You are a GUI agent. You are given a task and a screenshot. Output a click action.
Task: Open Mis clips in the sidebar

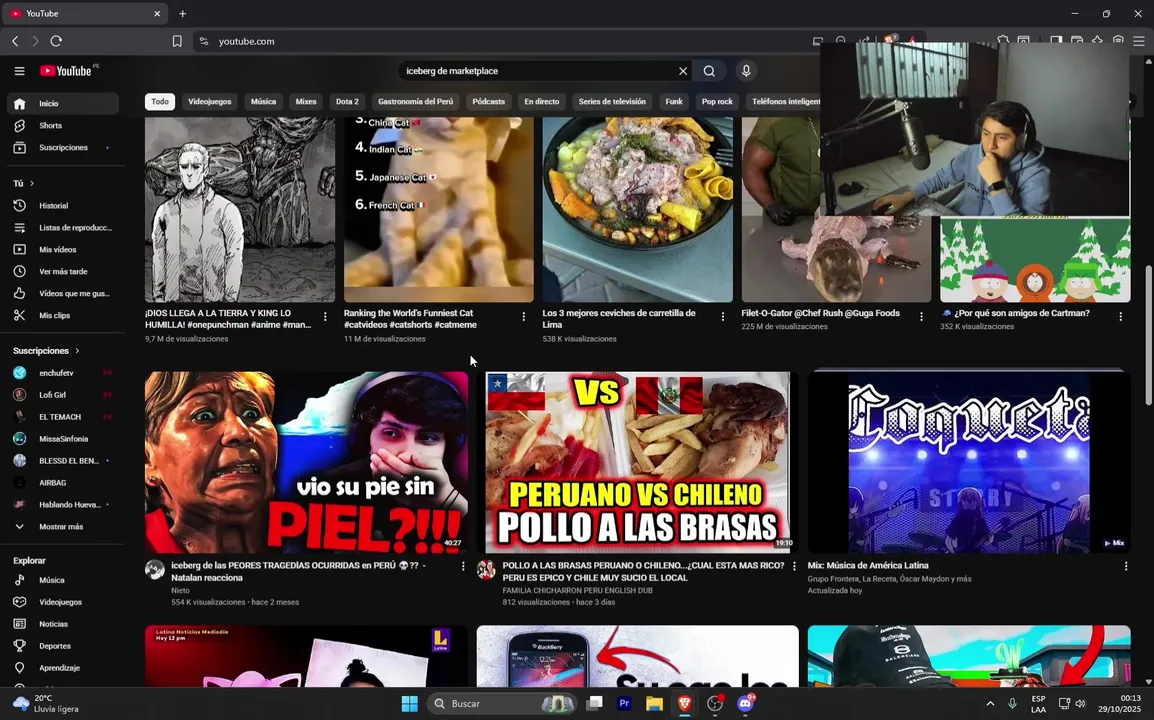pyautogui.click(x=63, y=316)
